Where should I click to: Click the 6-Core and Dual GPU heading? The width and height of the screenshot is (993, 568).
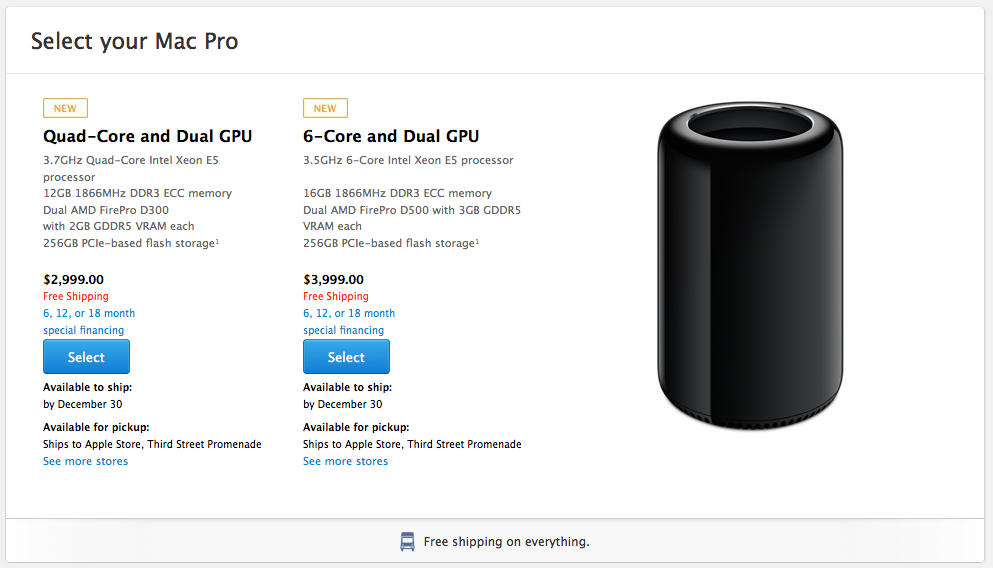[391, 136]
